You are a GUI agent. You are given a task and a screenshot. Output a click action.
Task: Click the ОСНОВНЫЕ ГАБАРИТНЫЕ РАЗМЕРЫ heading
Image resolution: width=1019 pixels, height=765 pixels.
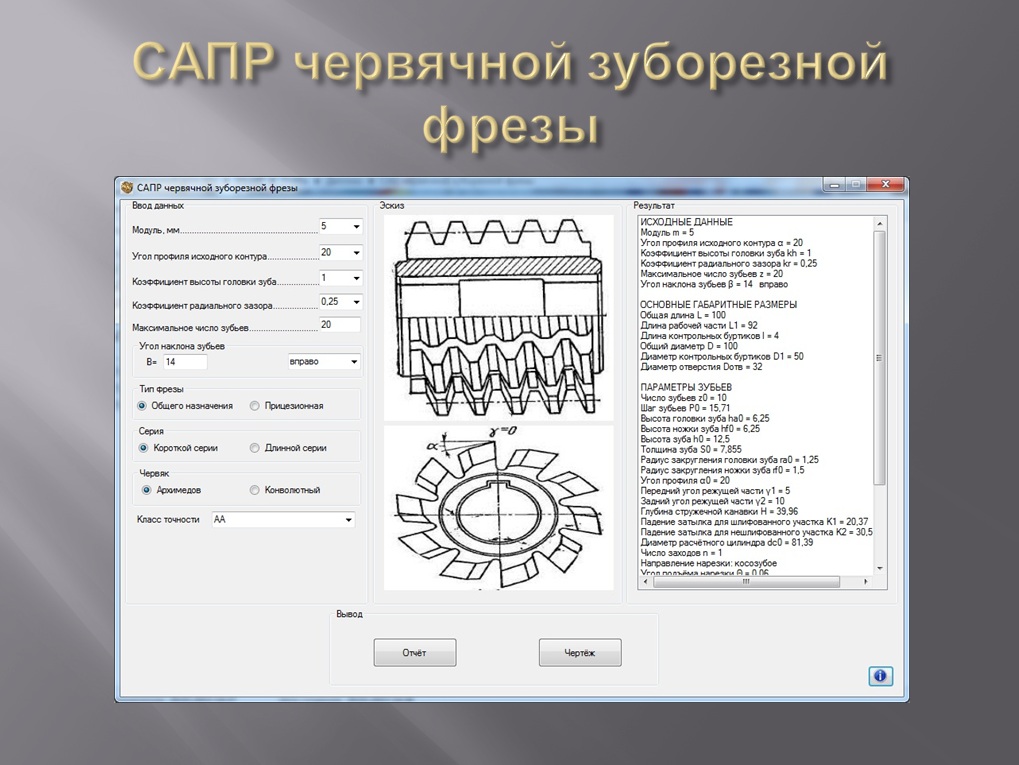(x=718, y=305)
